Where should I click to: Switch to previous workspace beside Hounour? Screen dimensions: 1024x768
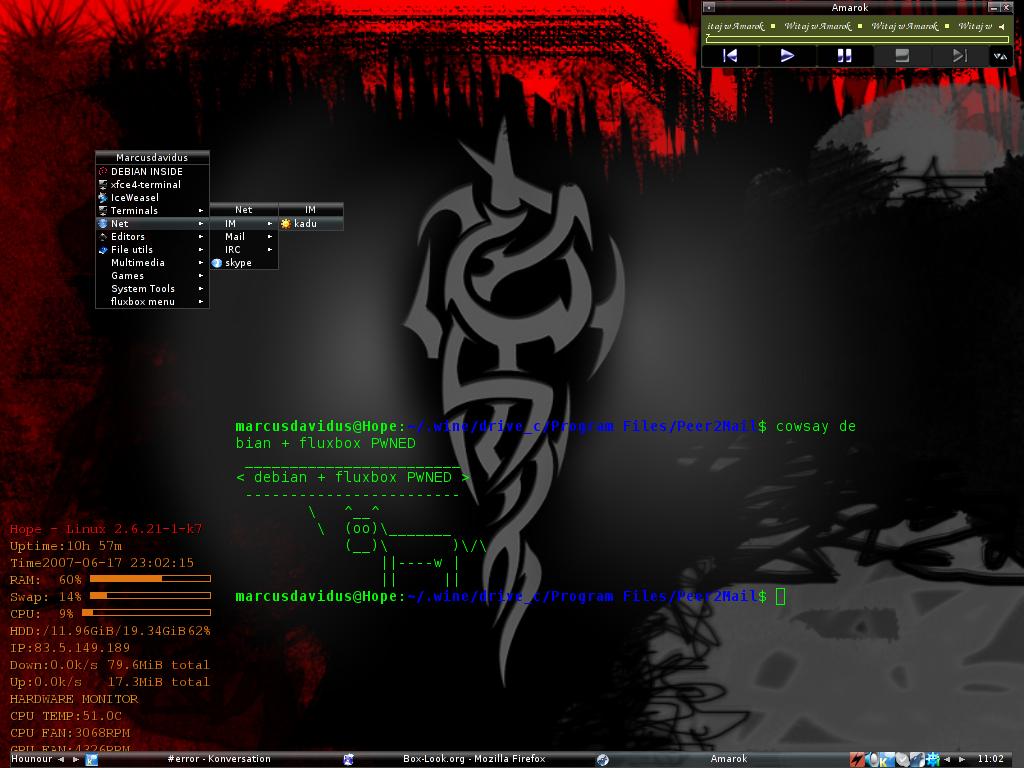click(61, 760)
